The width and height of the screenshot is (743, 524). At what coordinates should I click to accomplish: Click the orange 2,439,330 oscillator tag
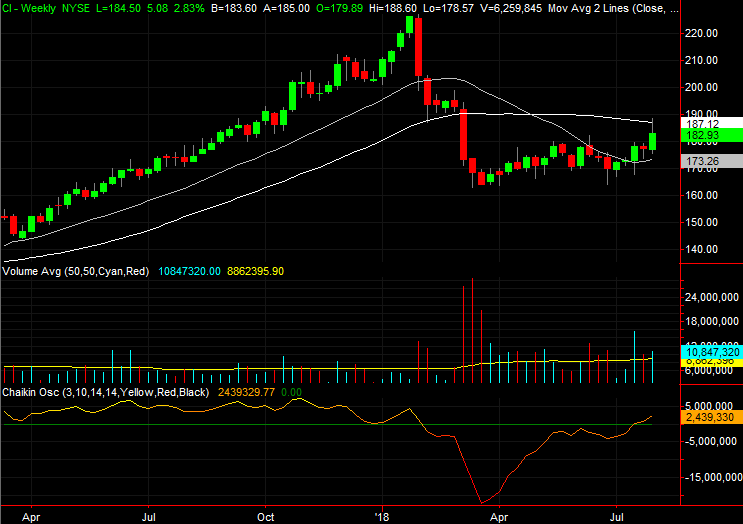712,417
